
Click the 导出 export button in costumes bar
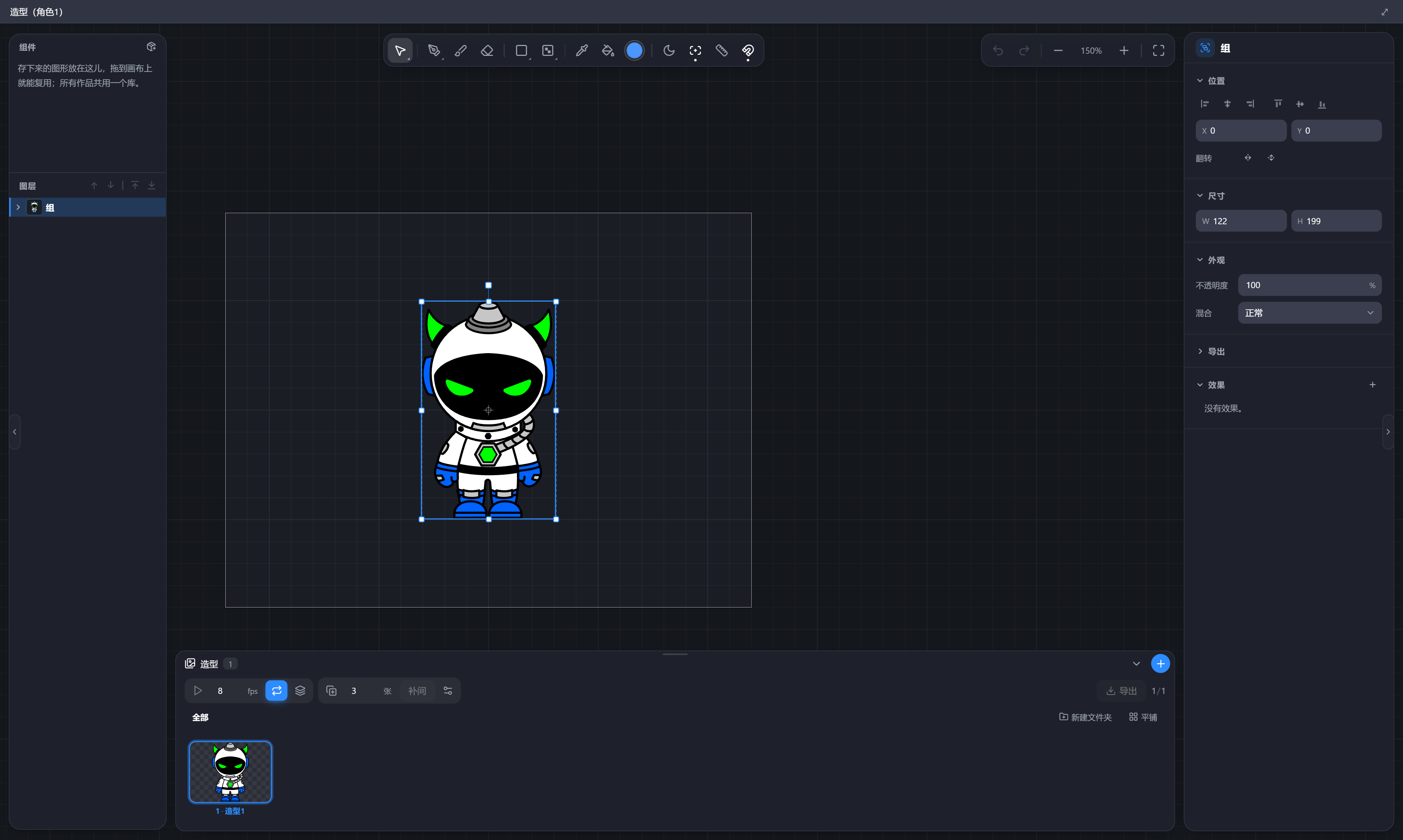tap(1122, 691)
